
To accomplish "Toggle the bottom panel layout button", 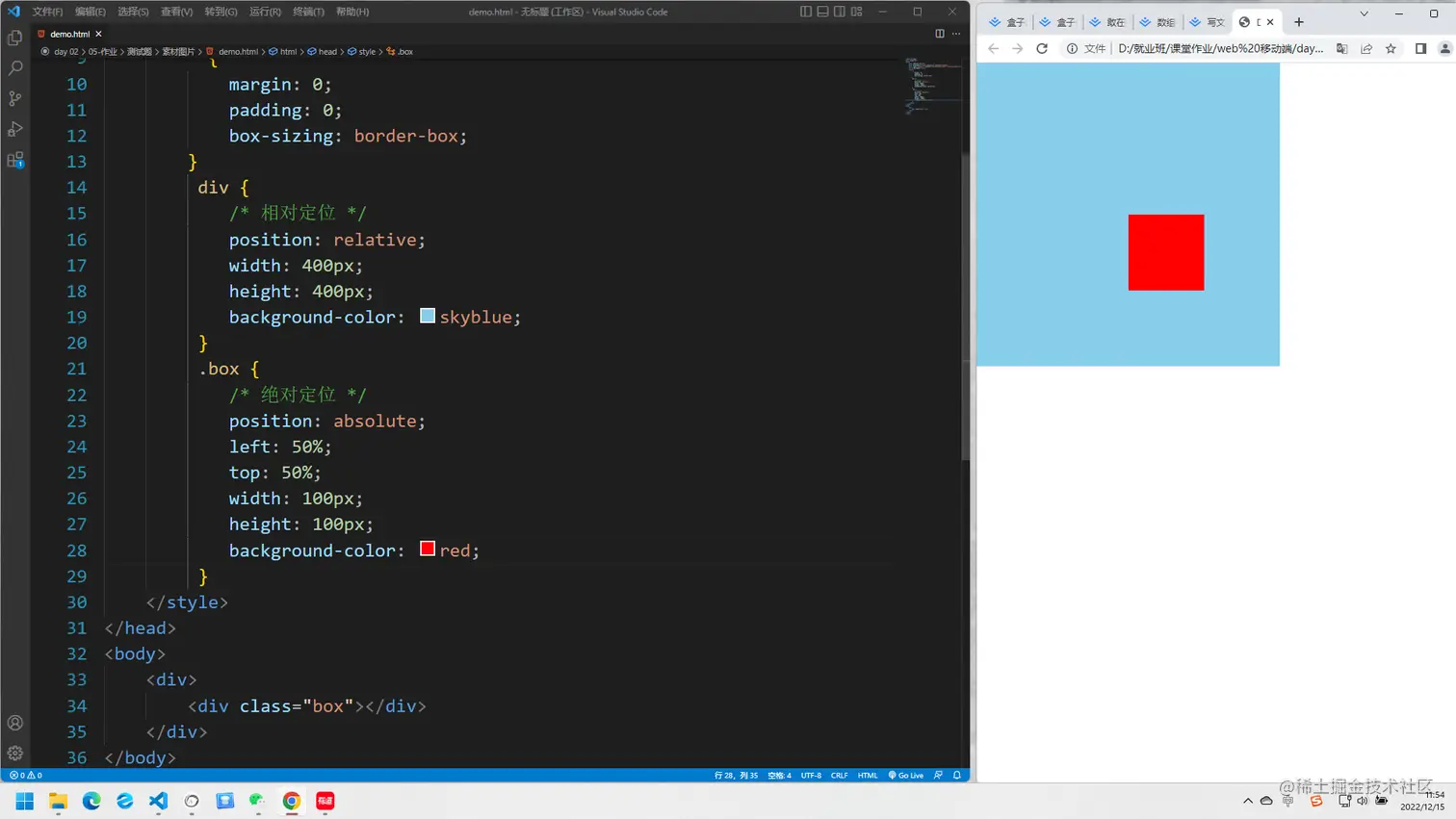I will 823,12.
